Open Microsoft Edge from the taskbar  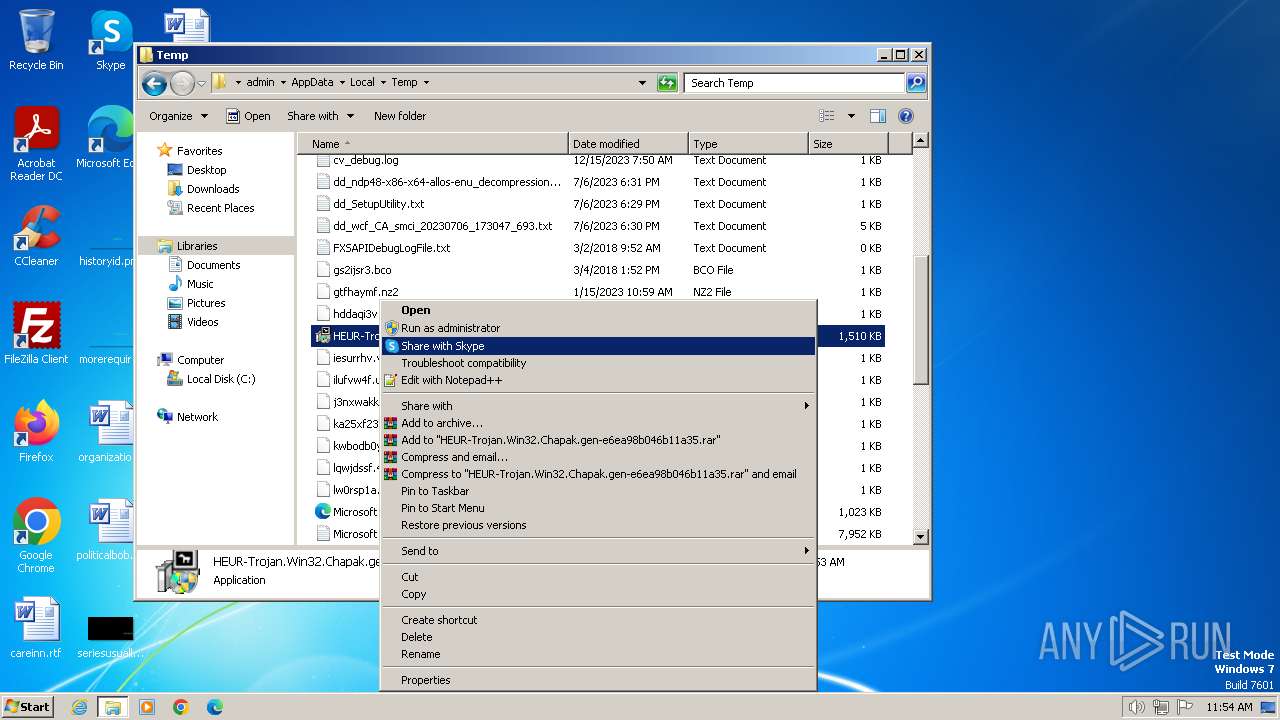(215, 707)
